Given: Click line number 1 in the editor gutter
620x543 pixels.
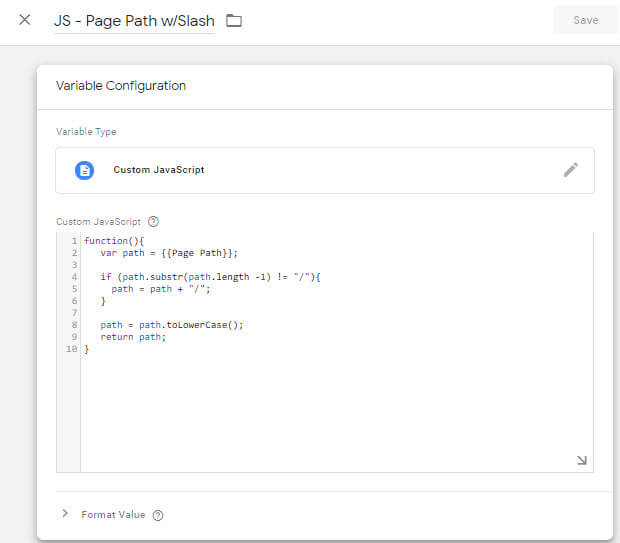Looking at the screenshot, I should tap(74, 241).
